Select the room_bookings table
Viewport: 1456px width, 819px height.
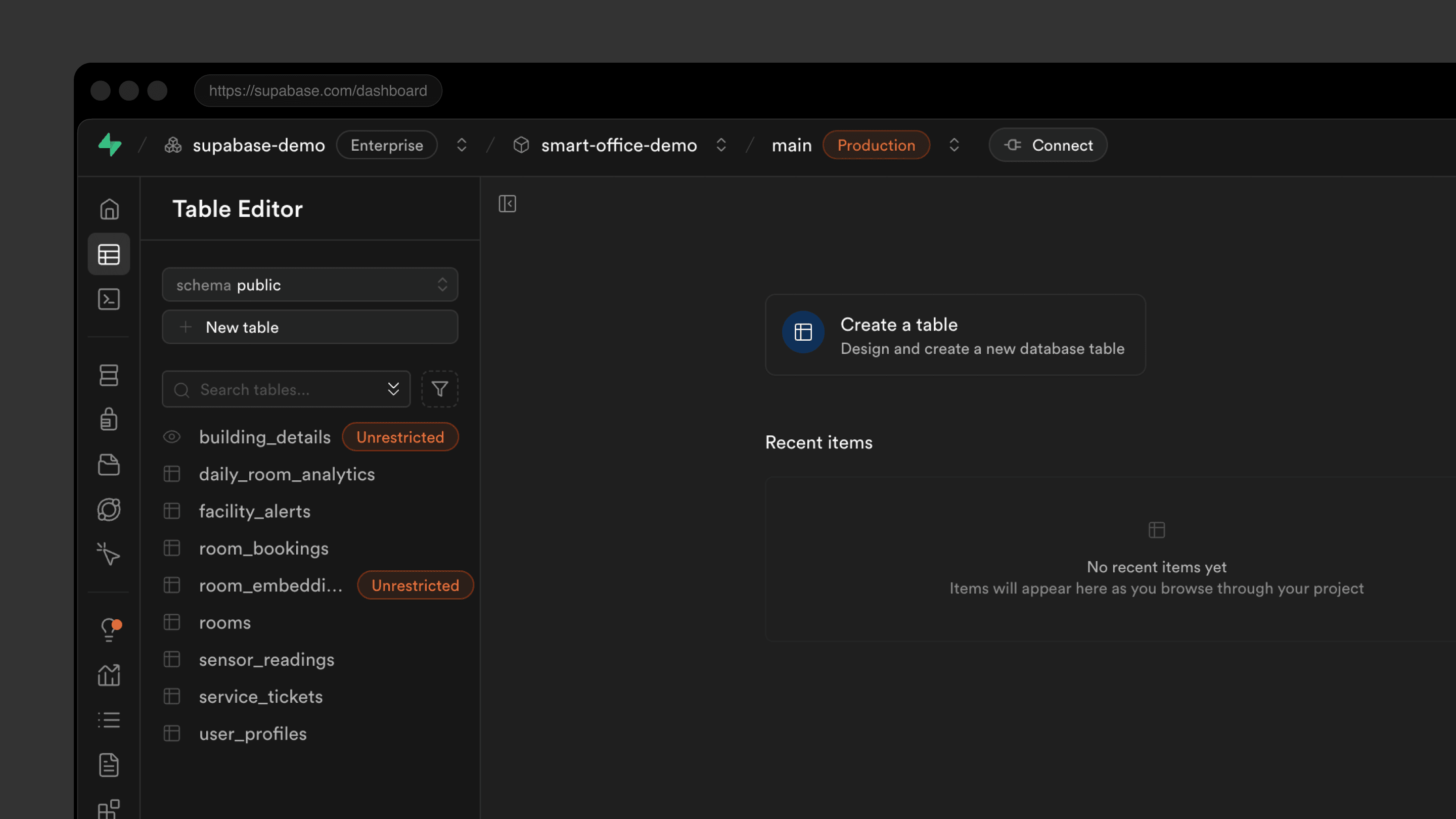pyautogui.click(x=263, y=548)
